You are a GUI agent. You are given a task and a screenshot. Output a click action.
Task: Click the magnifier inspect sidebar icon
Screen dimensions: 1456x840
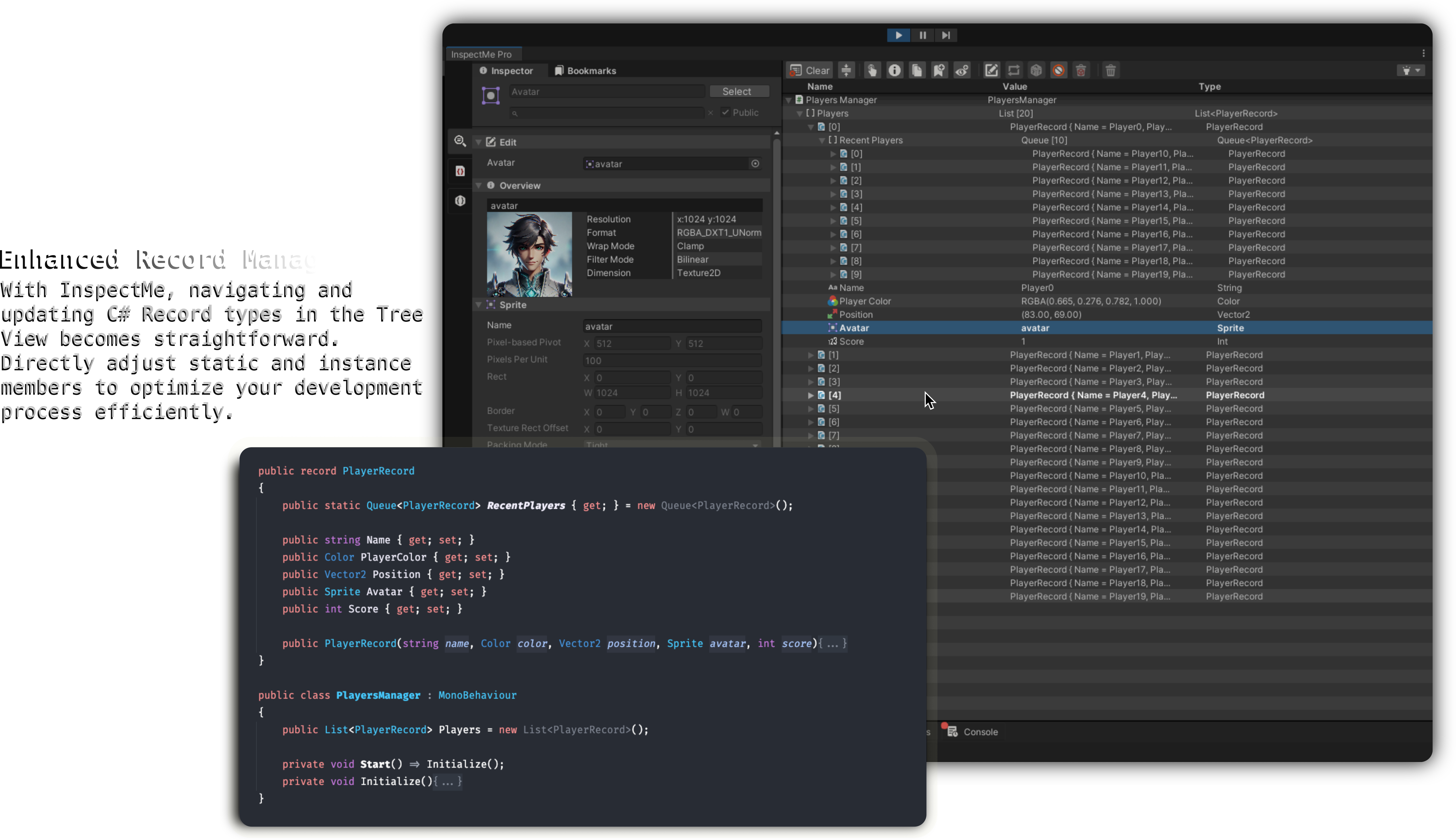[x=460, y=141]
